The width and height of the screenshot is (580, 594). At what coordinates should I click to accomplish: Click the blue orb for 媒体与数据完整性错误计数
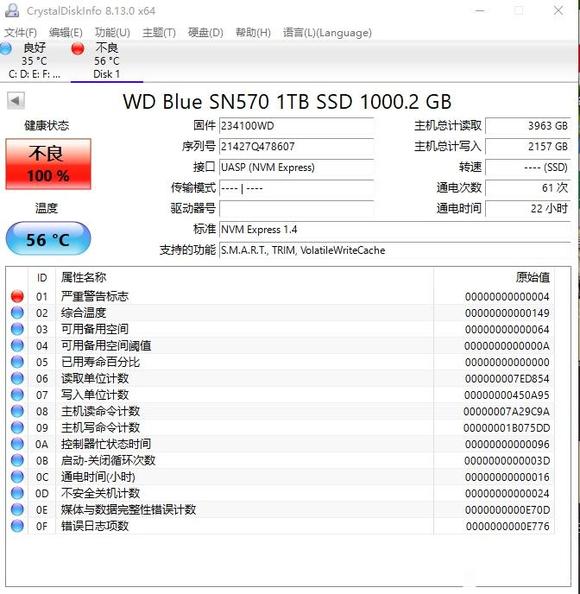pos(17,510)
